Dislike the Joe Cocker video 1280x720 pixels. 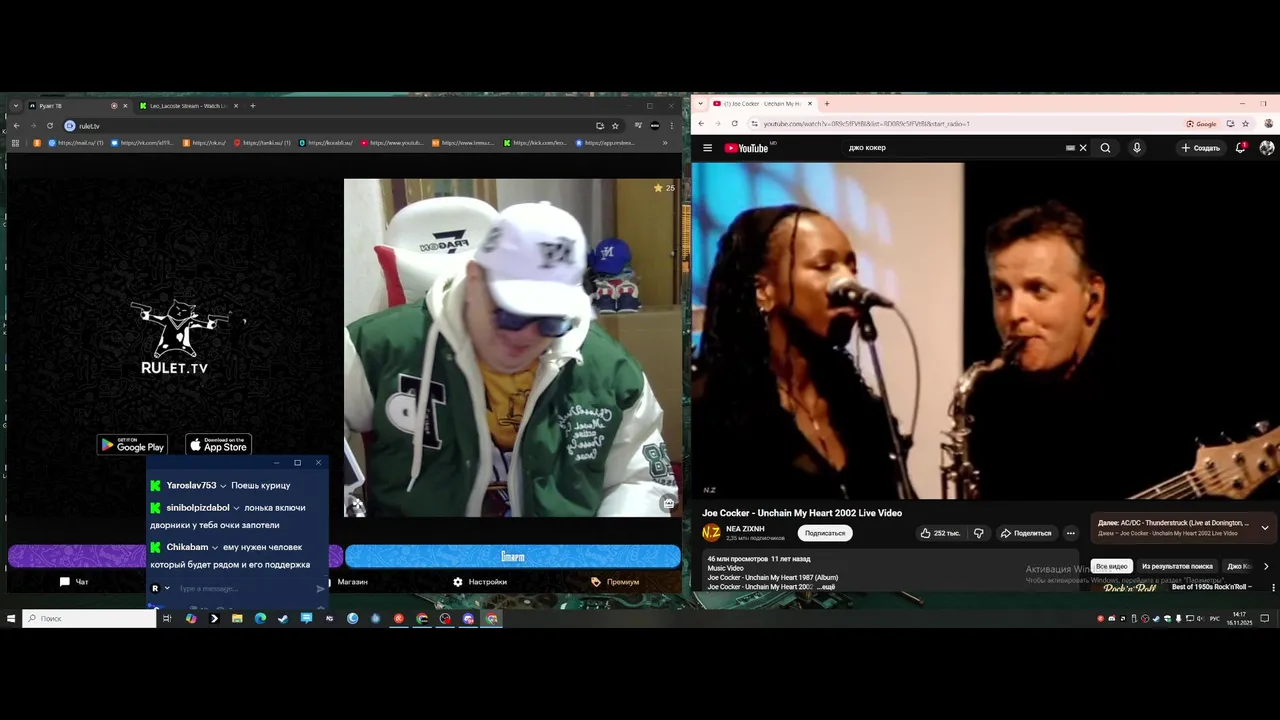tap(979, 533)
